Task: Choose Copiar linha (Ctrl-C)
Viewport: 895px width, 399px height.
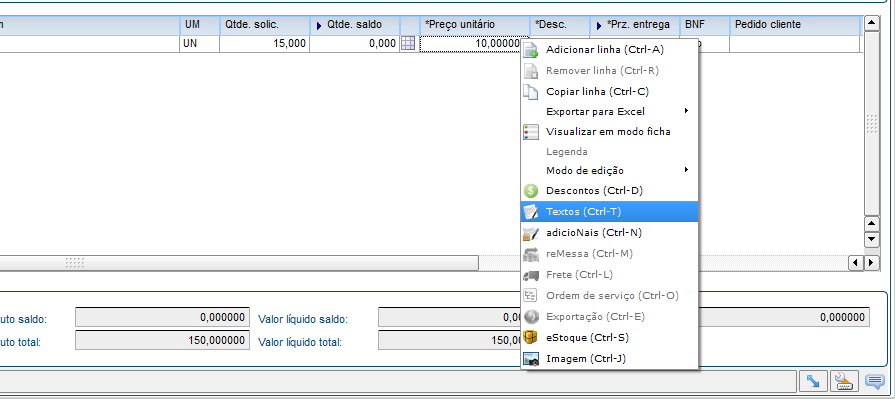Action: click(x=610, y=91)
